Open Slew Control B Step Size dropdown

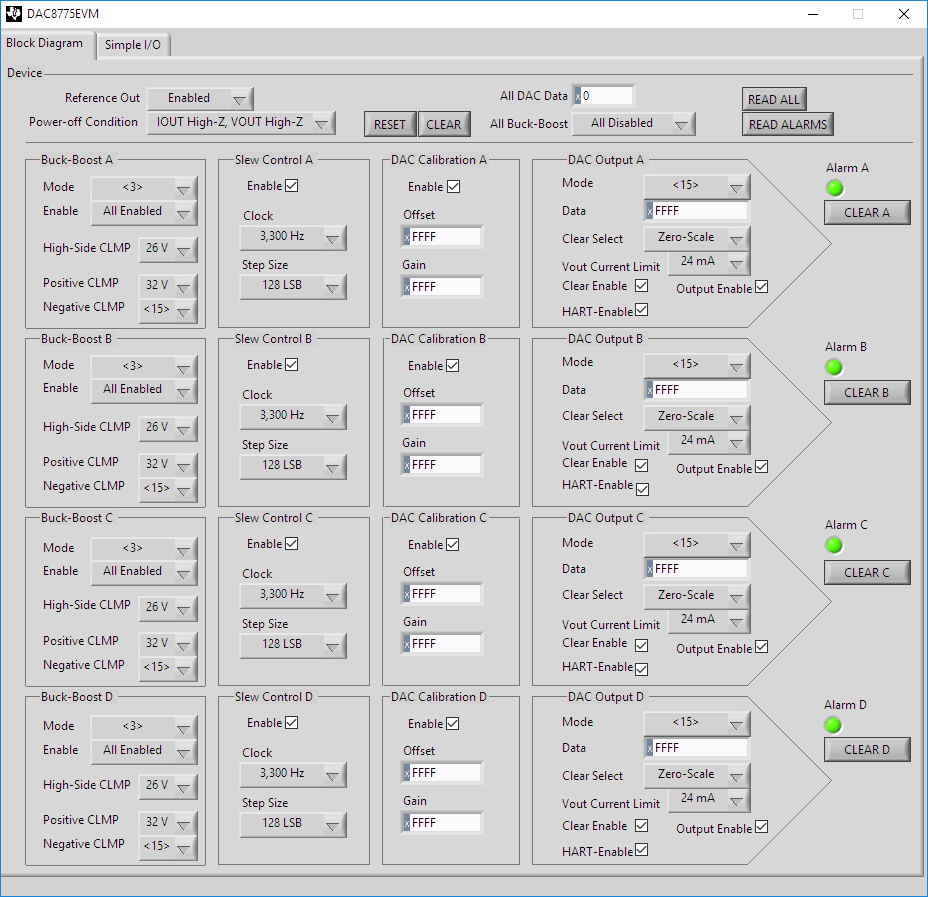(293, 466)
